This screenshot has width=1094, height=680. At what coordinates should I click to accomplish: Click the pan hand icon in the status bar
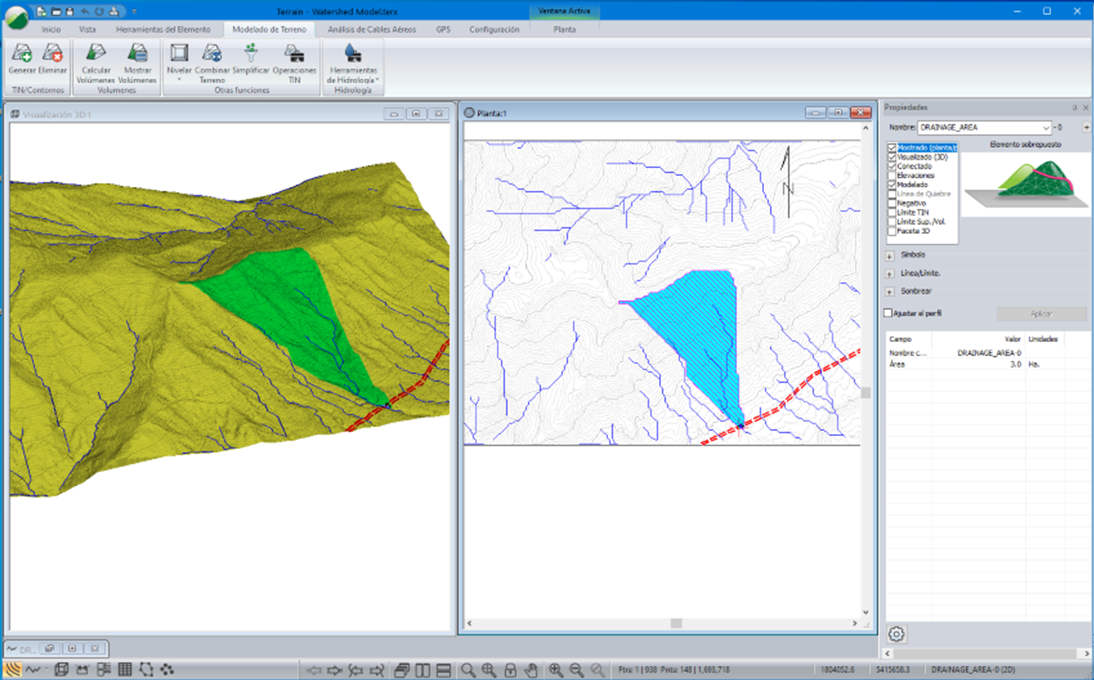click(532, 669)
